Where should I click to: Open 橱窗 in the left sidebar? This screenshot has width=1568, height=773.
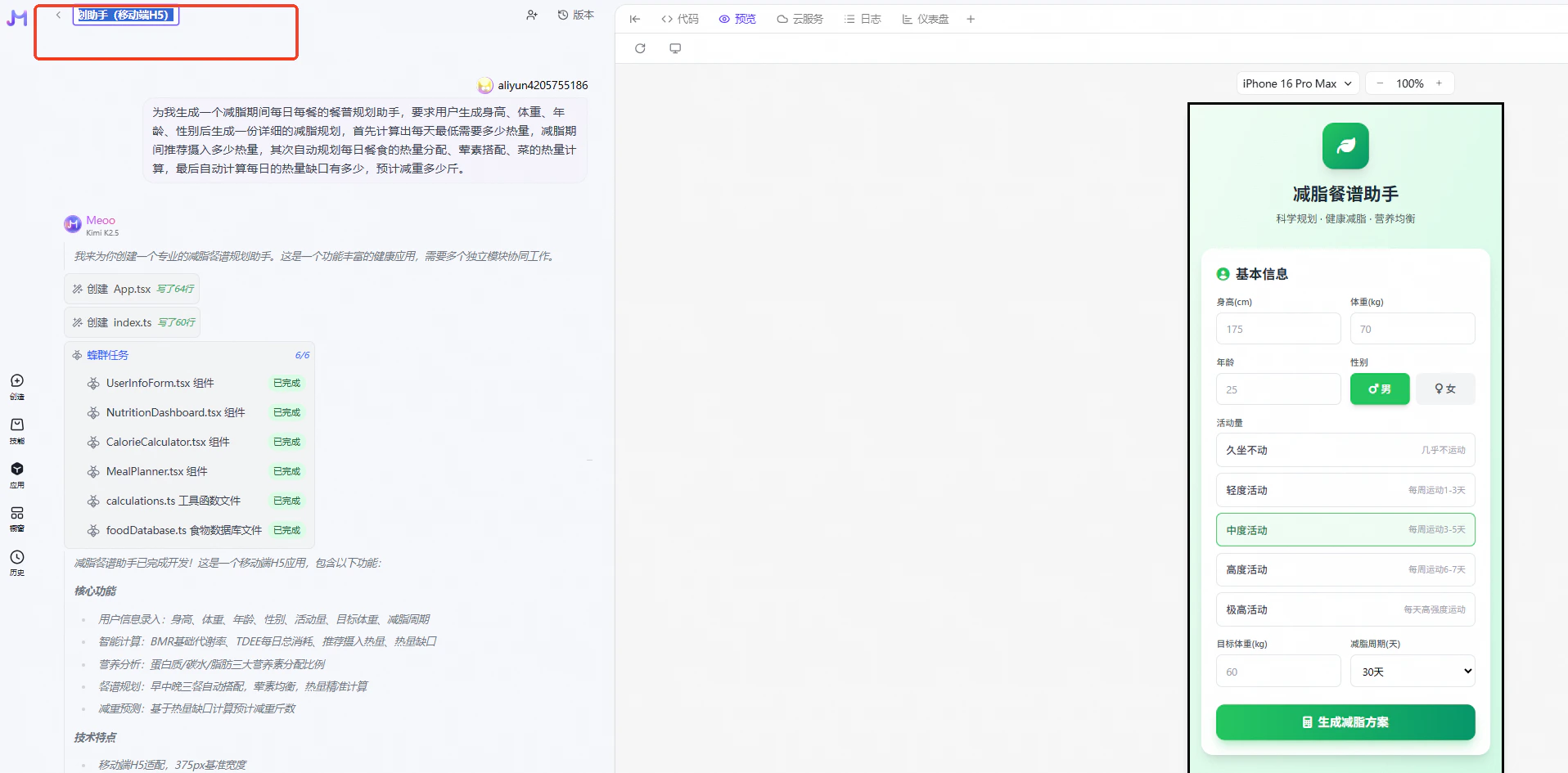coord(17,519)
